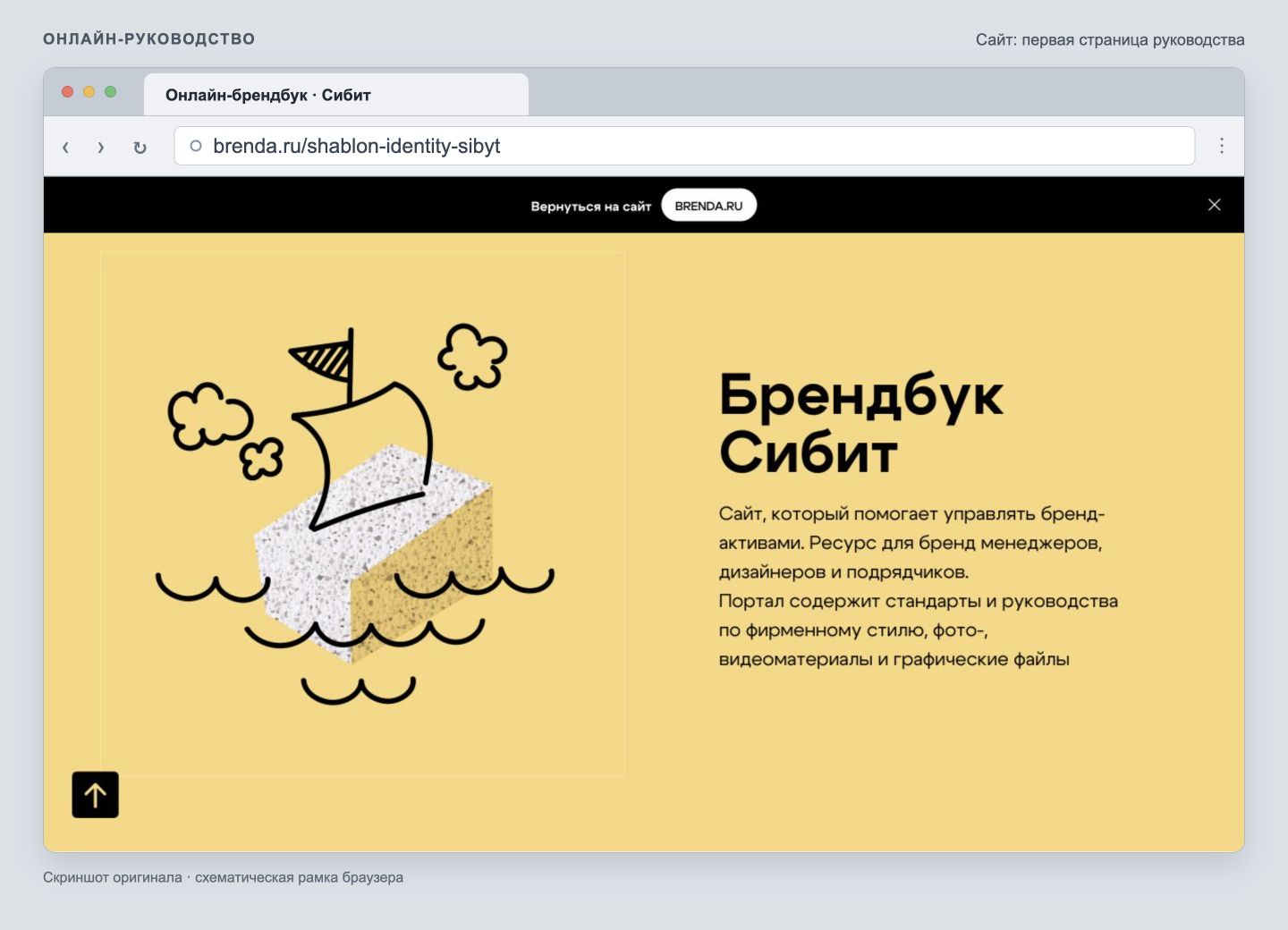Click the address bar with brenda.ru URL

(684, 146)
